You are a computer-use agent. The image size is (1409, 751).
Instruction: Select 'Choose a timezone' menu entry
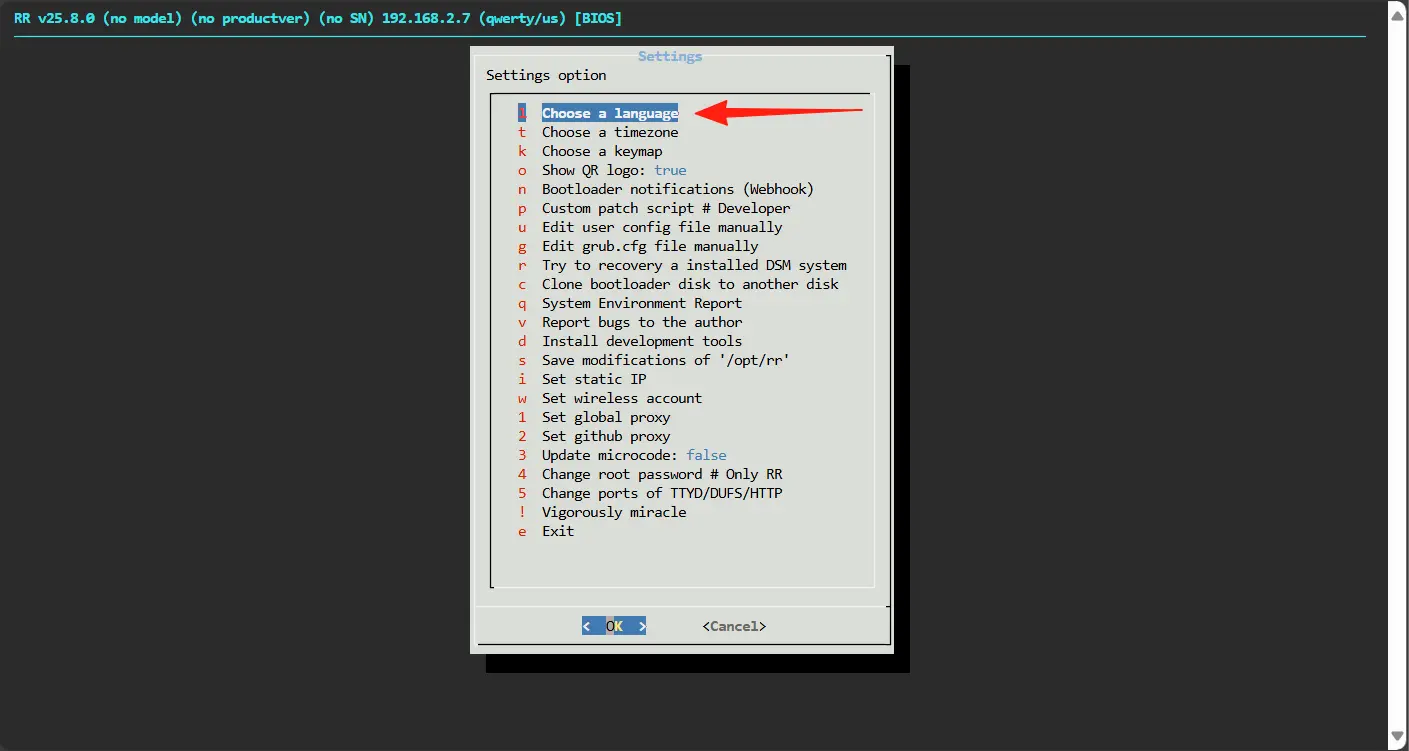[x=609, y=132]
